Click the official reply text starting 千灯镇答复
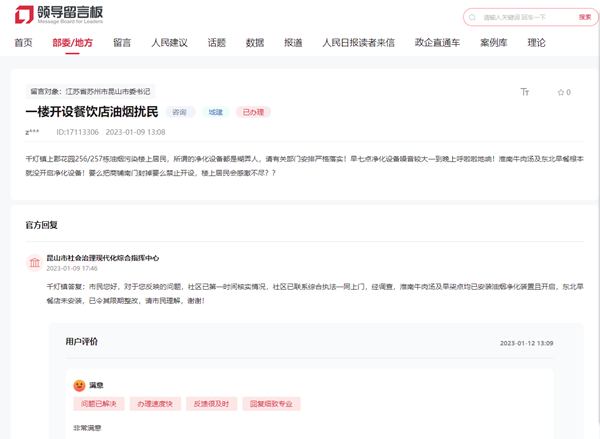This screenshot has height=439, width=600. (x=315, y=294)
